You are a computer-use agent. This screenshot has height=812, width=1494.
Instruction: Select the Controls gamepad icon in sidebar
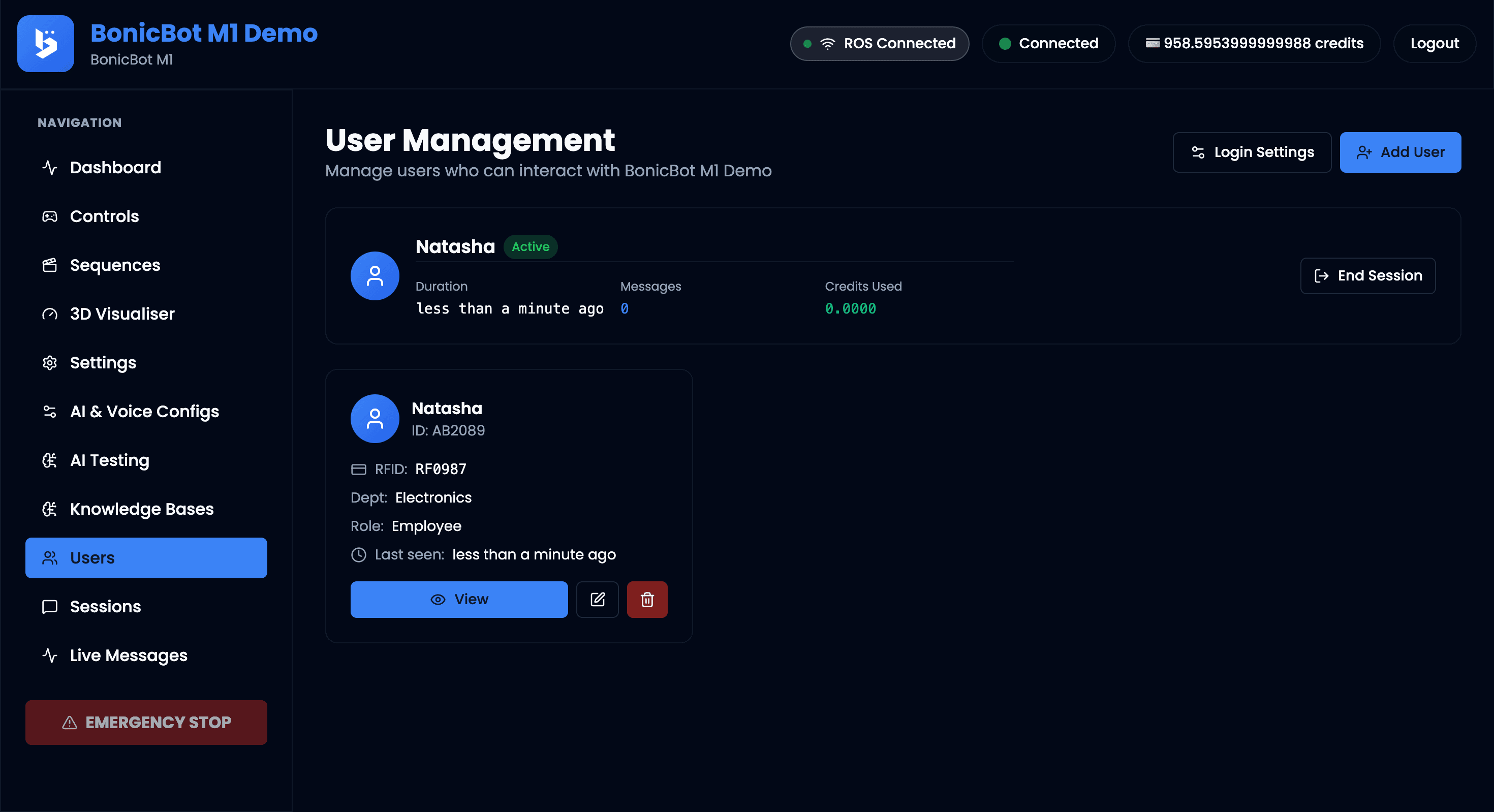(x=50, y=216)
